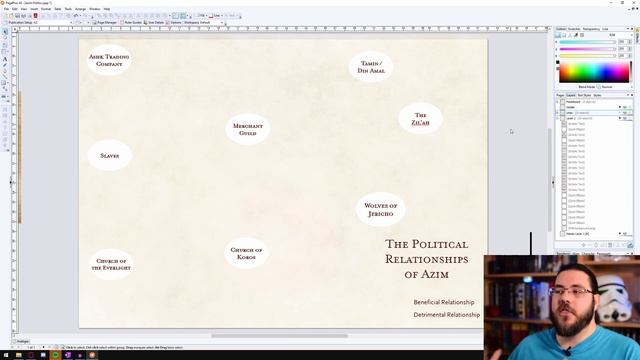
Task: Click the green taskbar app icon
Action: (x=56, y=355)
